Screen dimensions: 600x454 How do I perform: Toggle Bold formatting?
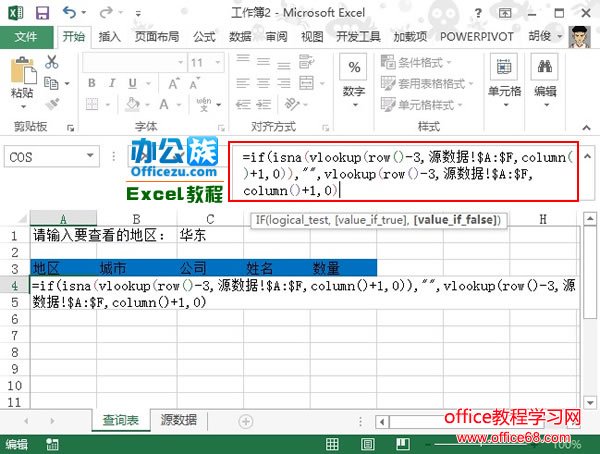(x=92, y=83)
